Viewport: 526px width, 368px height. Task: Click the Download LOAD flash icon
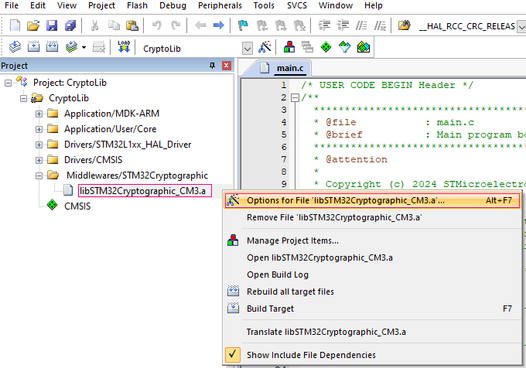[124, 47]
